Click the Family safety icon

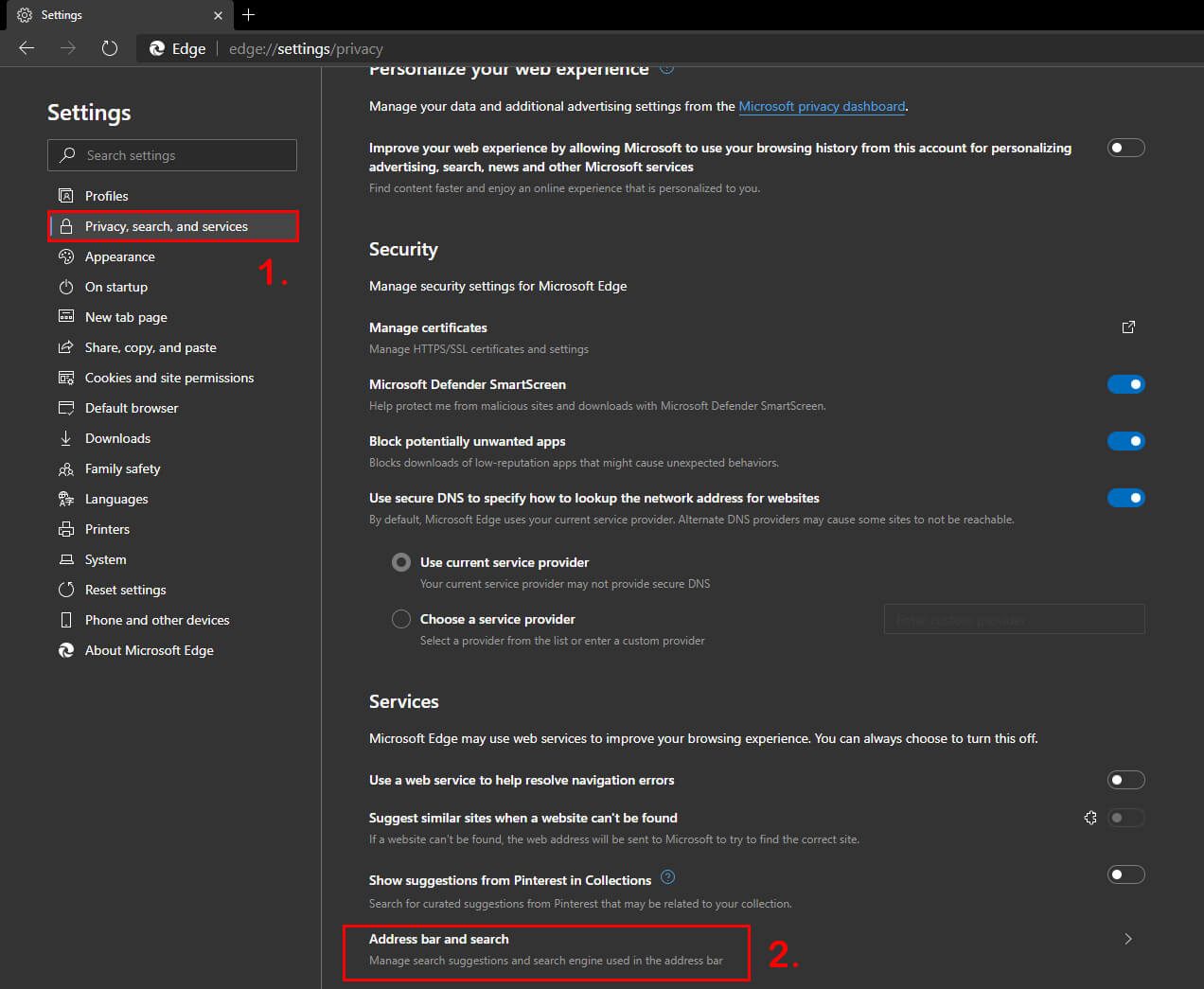[66, 468]
